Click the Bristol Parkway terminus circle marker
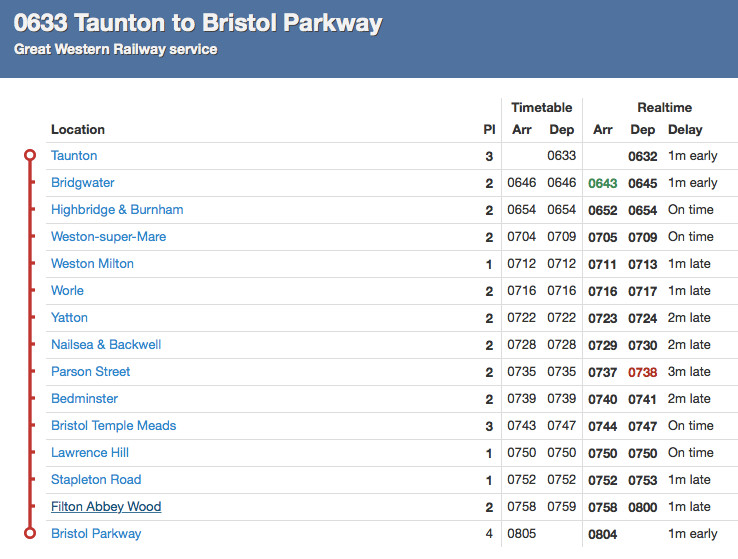738x559 pixels. click(x=30, y=534)
